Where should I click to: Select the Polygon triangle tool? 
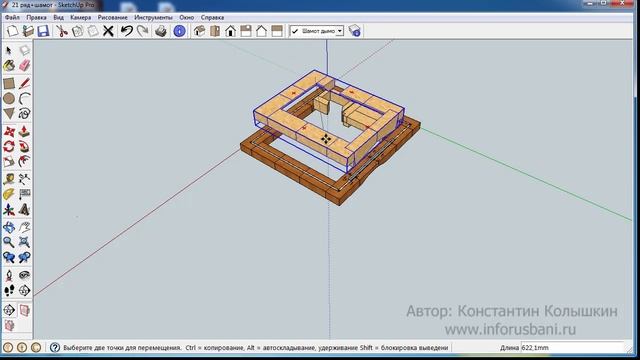click(9, 113)
